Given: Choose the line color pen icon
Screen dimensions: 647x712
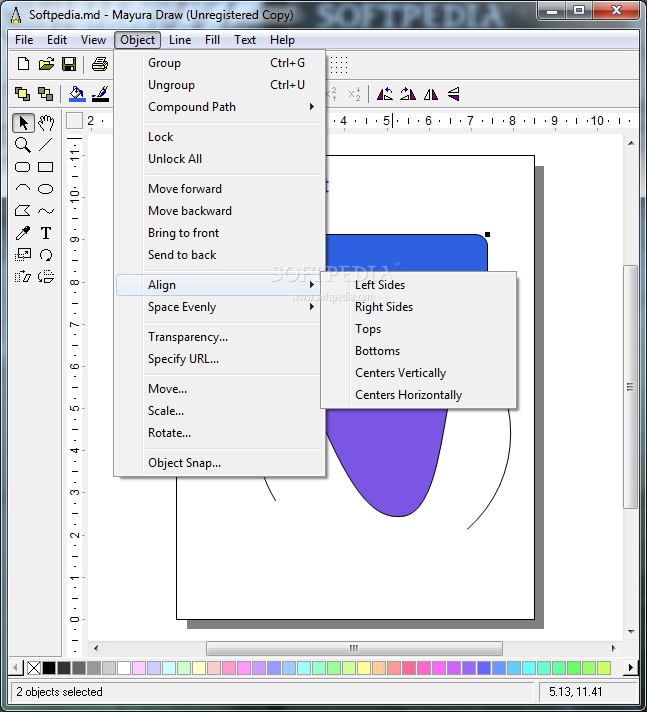Looking at the screenshot, I should click(100, 94).
